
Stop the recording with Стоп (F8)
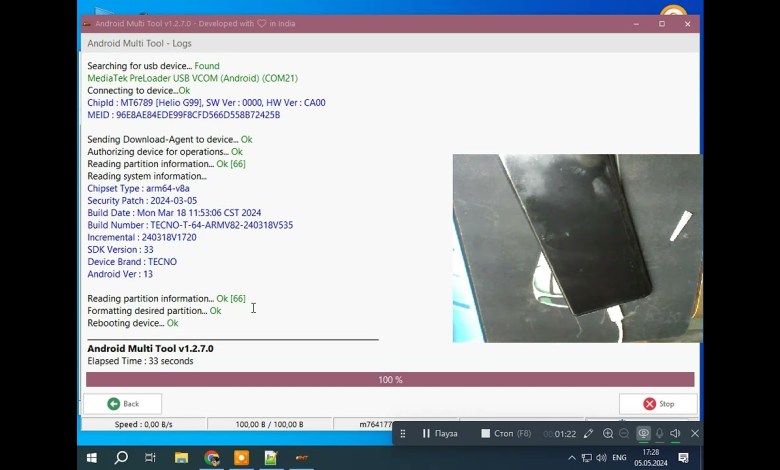(x=506, y=434)
